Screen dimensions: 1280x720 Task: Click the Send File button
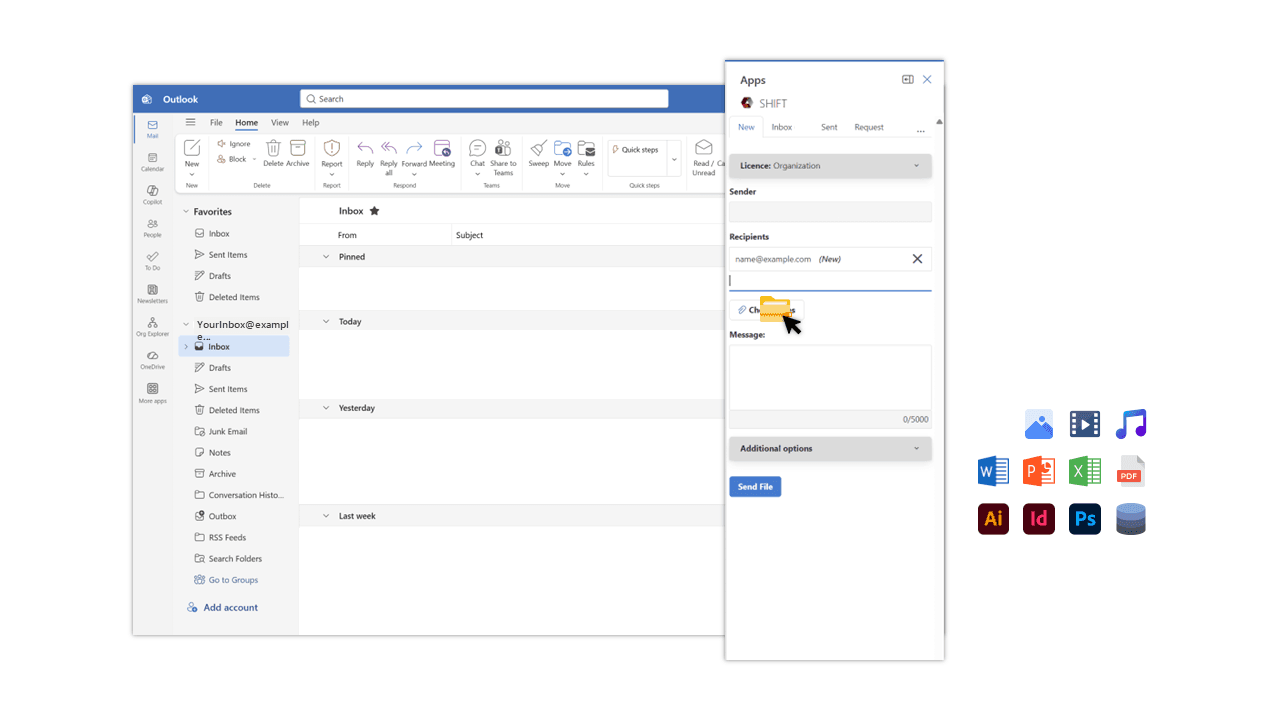pos(755,487)
